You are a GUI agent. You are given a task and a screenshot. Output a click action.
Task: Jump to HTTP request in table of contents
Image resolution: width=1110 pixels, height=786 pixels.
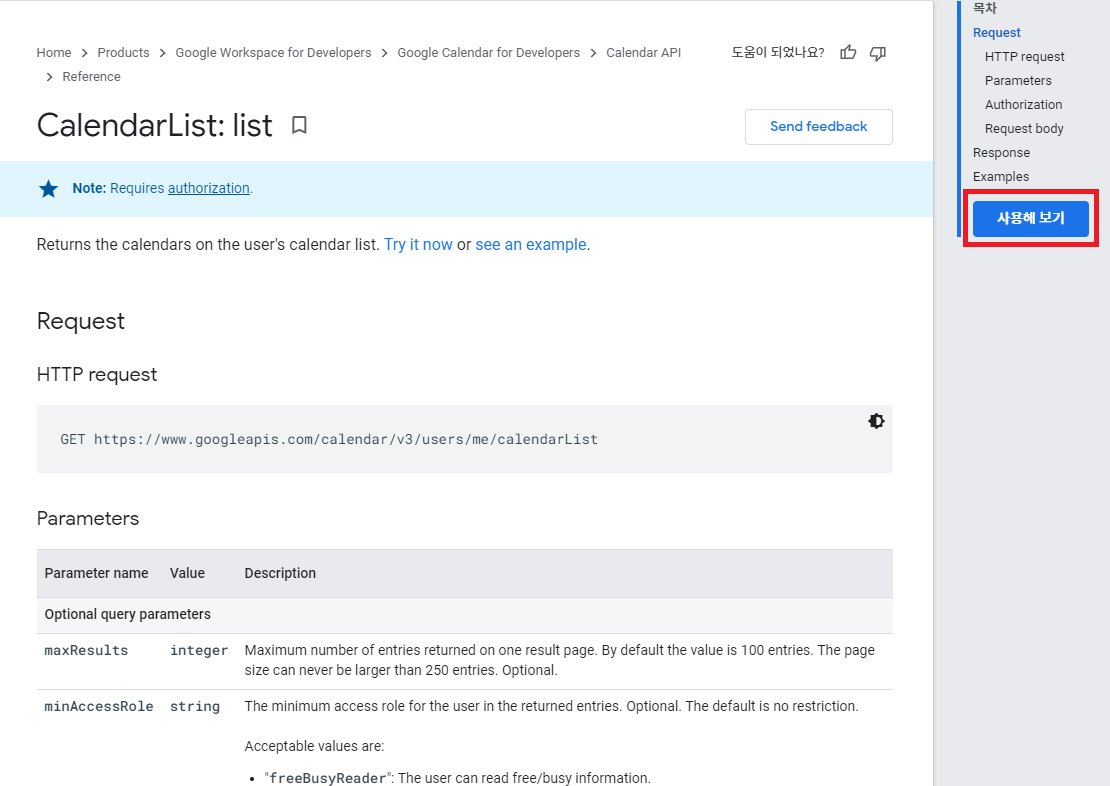1024,57
